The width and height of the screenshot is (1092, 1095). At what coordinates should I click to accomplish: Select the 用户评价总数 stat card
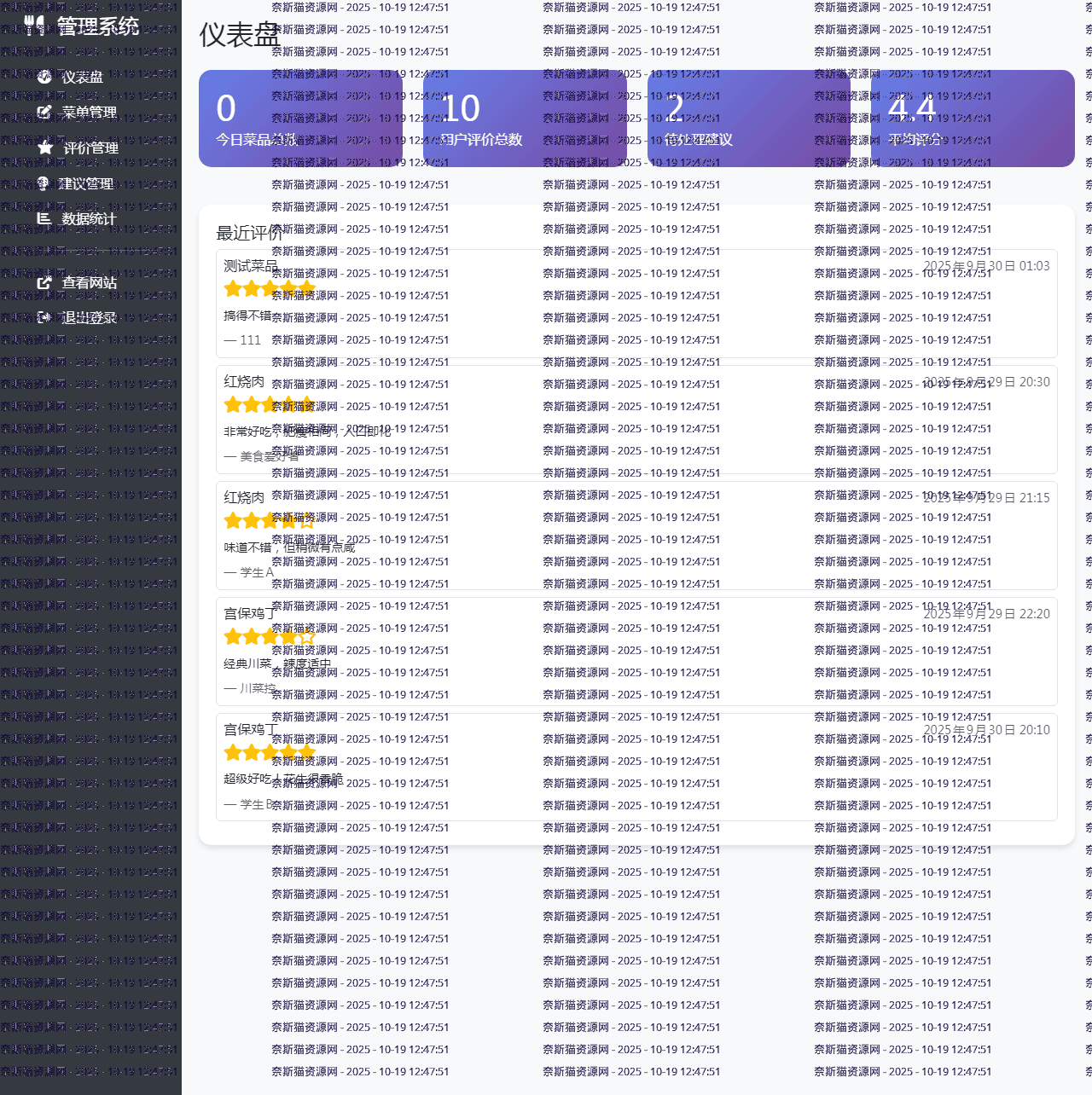point(525,119)
